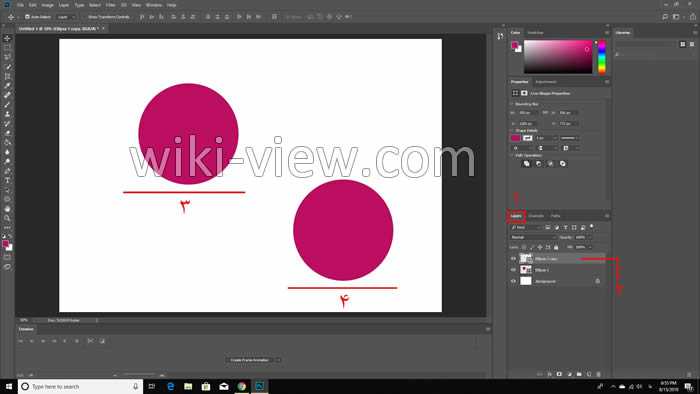Open the Search icon at top right
This screenshot has height=394, width=700.
pos(665,17)
